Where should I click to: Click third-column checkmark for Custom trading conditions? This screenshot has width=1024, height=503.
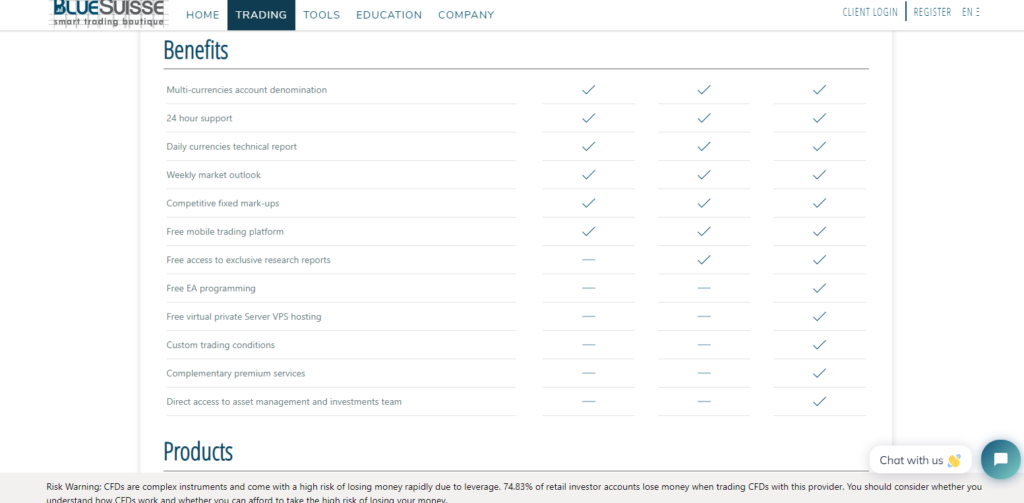click(x=819, y=345)
